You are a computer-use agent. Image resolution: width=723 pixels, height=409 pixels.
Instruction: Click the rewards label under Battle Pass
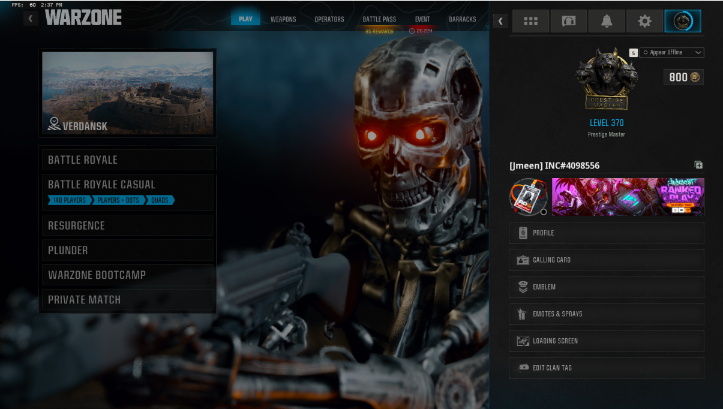pyautogui.click(x=379, y=31)
